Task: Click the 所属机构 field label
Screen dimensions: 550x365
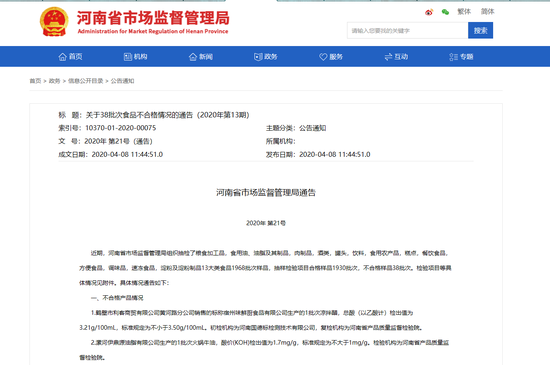Action: 280,141
